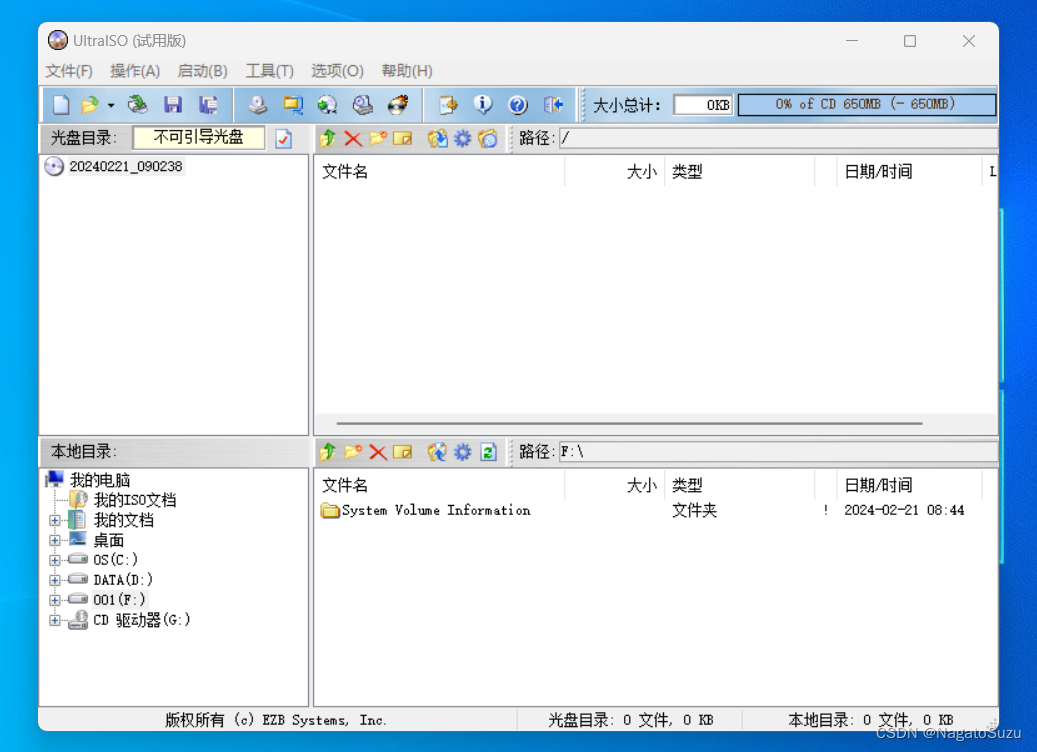Open the 文件(F) menu
The height and width of the screenshot is (752, 1037).
pyautogui.click(x=69, y=71)
